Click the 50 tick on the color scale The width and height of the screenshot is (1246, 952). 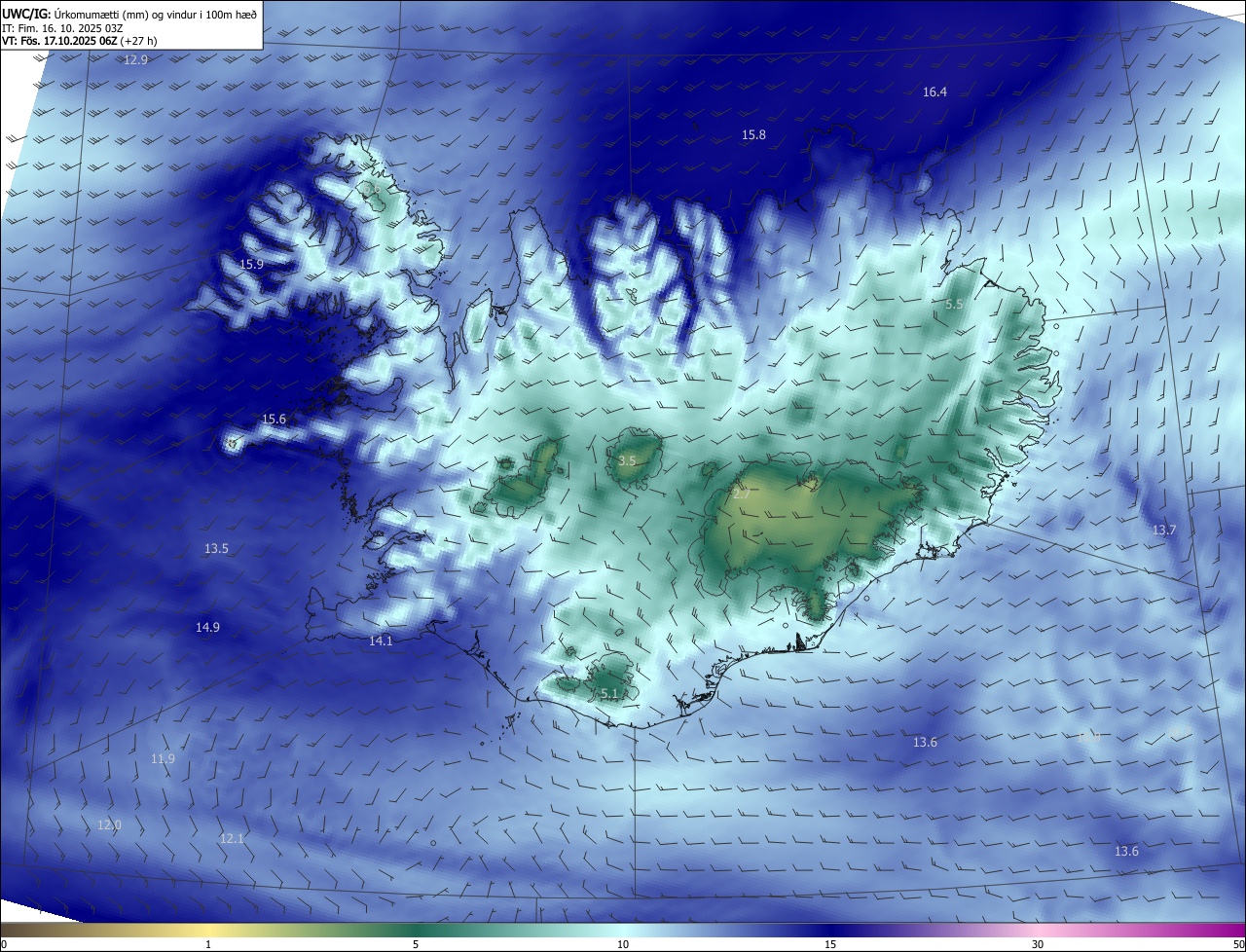coord(1238,944)
